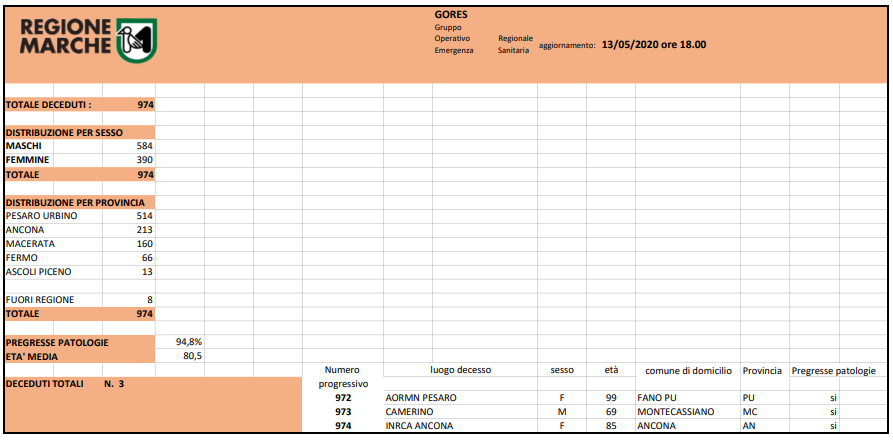Select the ETA' MEDIA label
Image resolution: width=893 pixels, height=441 pixels.
(32, 357)
